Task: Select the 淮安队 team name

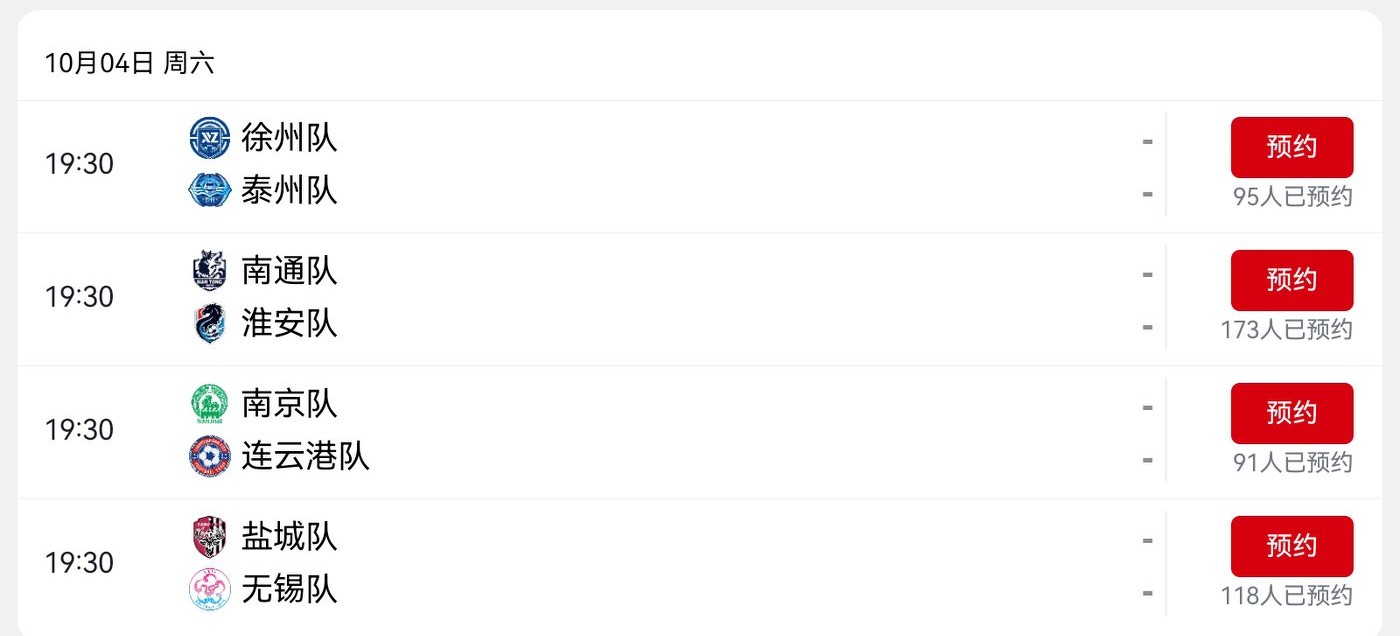Action: [289, 323]
